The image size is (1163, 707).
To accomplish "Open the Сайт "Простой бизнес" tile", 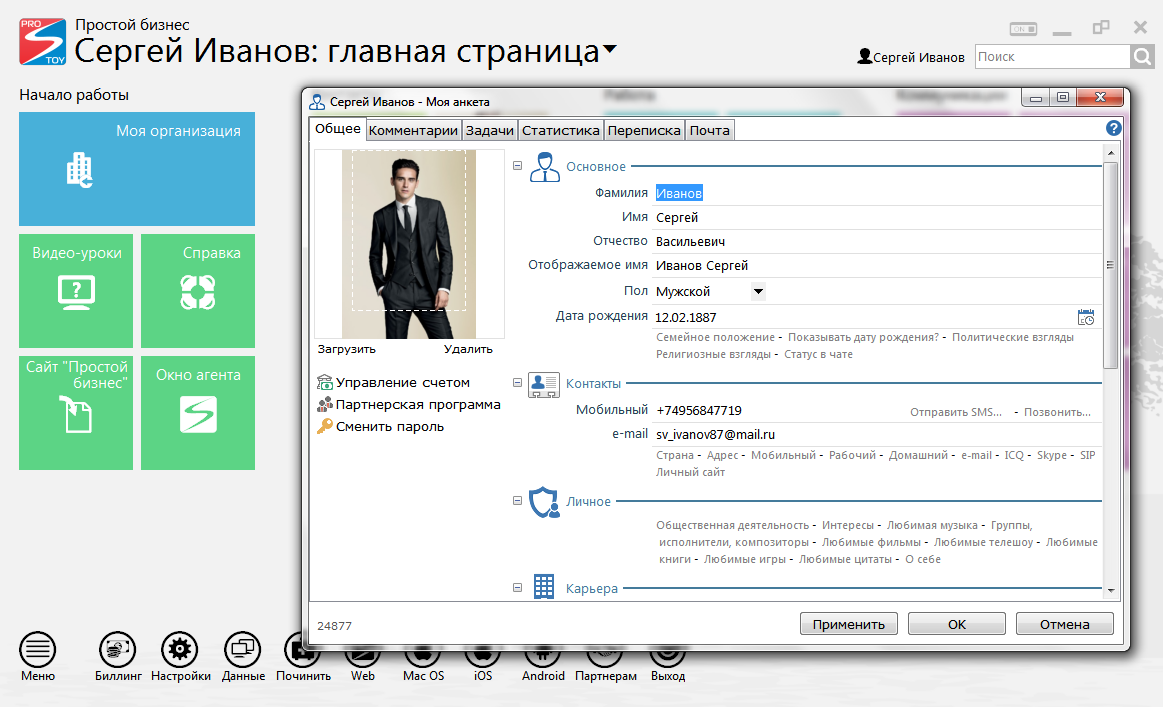I will [76, 412].
